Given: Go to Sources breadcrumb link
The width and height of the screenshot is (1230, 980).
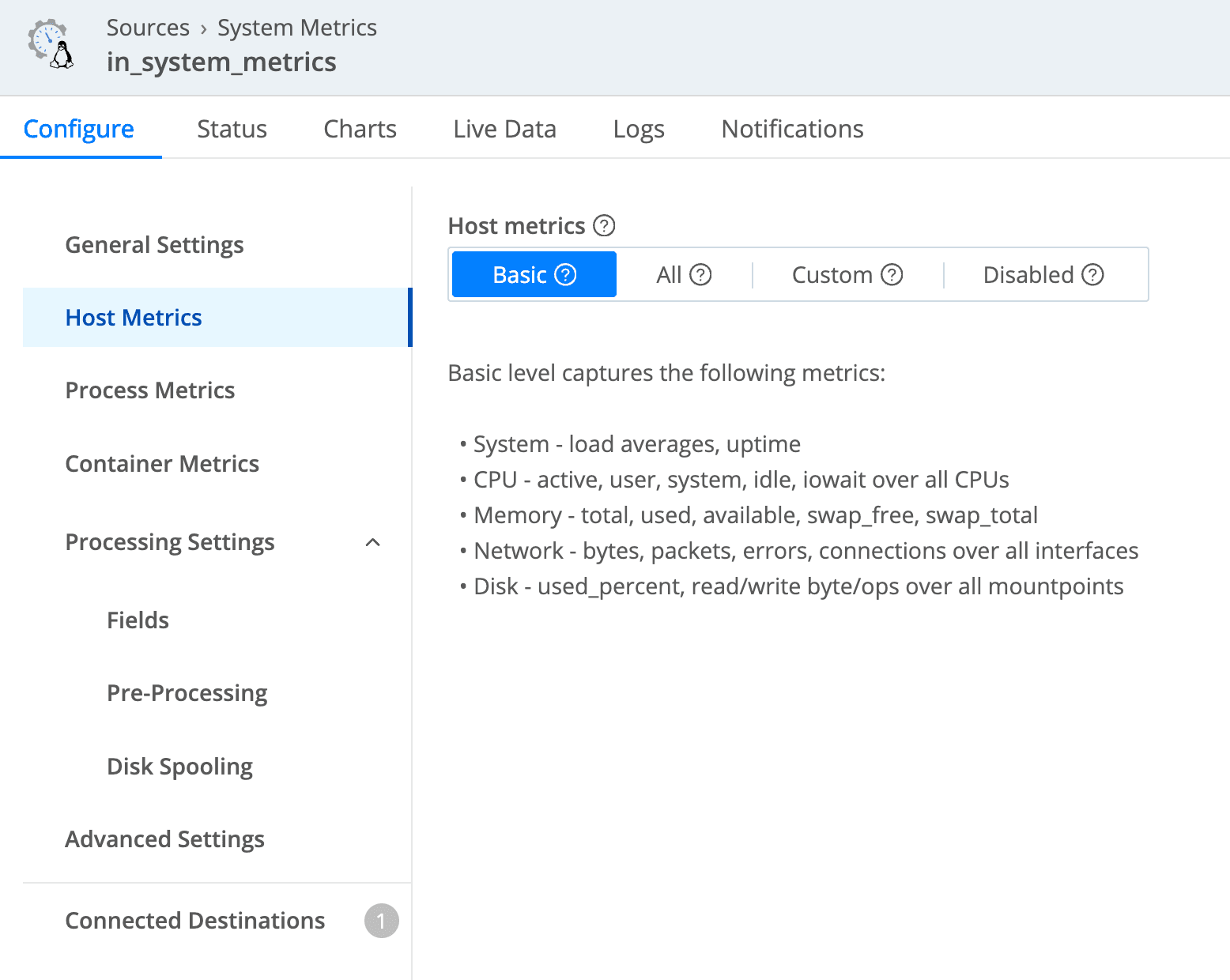Looking at the screenshot, I should [x=148, y=28].
